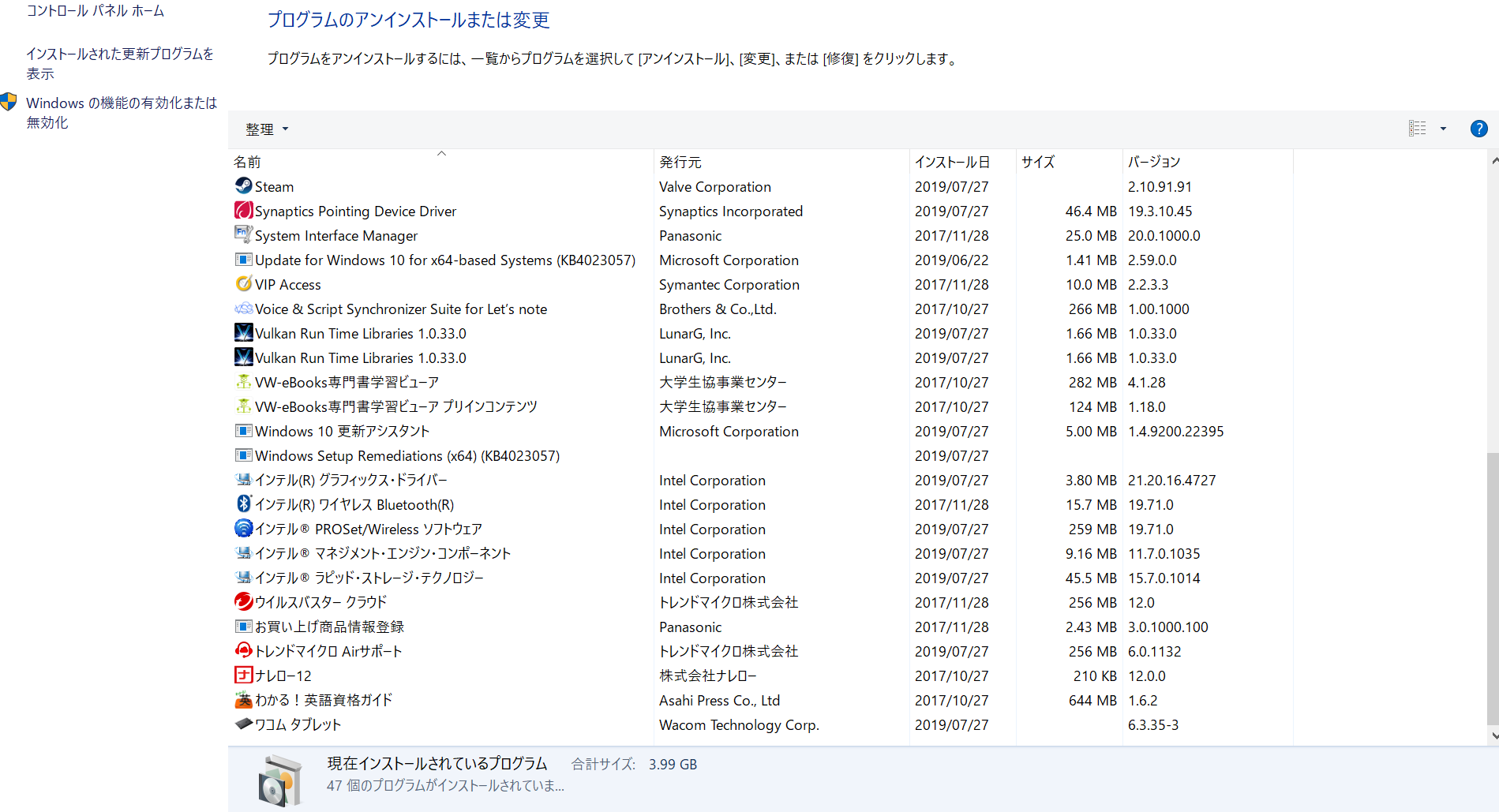Sort the list by 名前 column header
The image size is (1499, 812).
(x=247, y=162)
